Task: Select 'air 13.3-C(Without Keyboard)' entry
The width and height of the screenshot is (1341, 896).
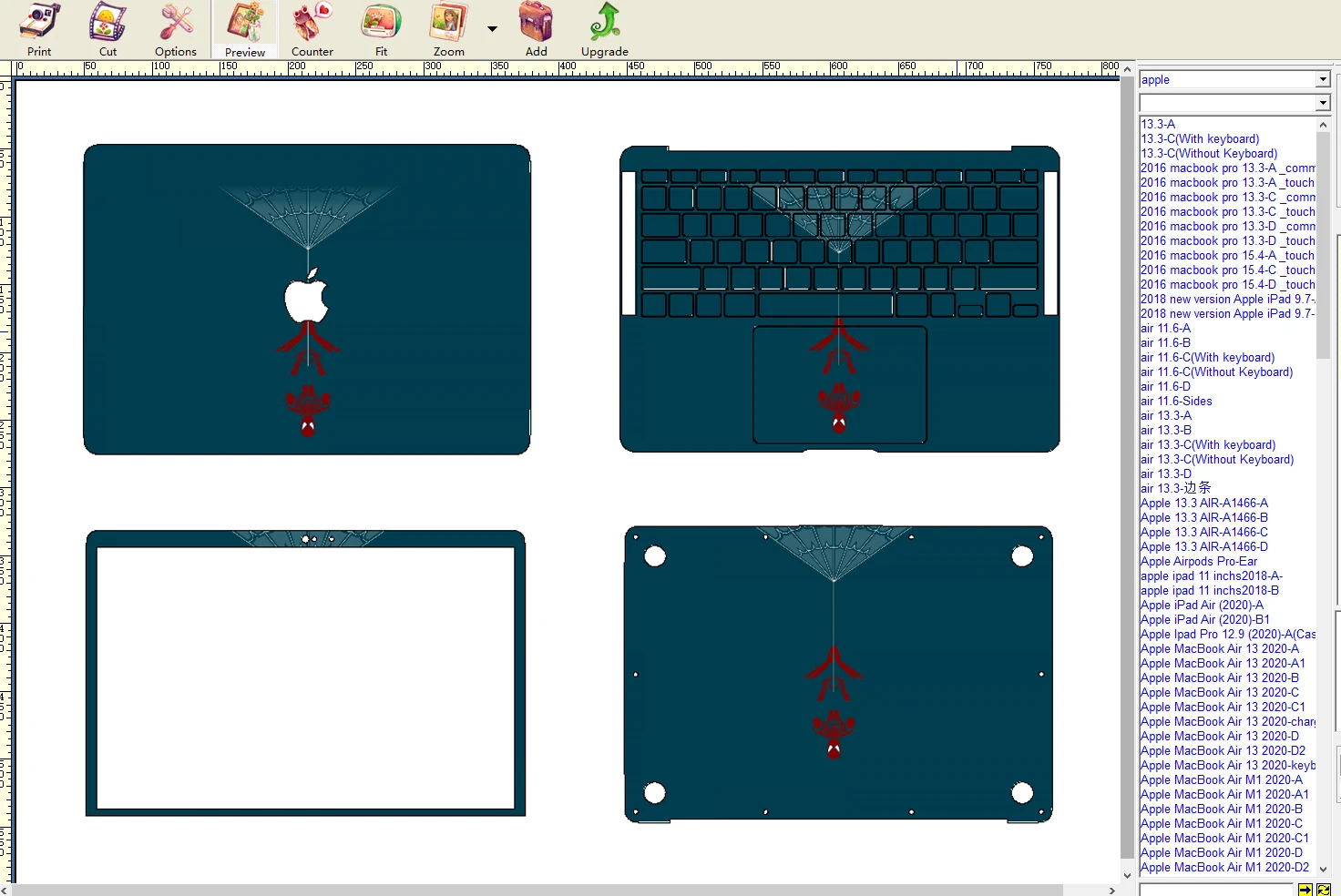Action: tap(1217, 459)
